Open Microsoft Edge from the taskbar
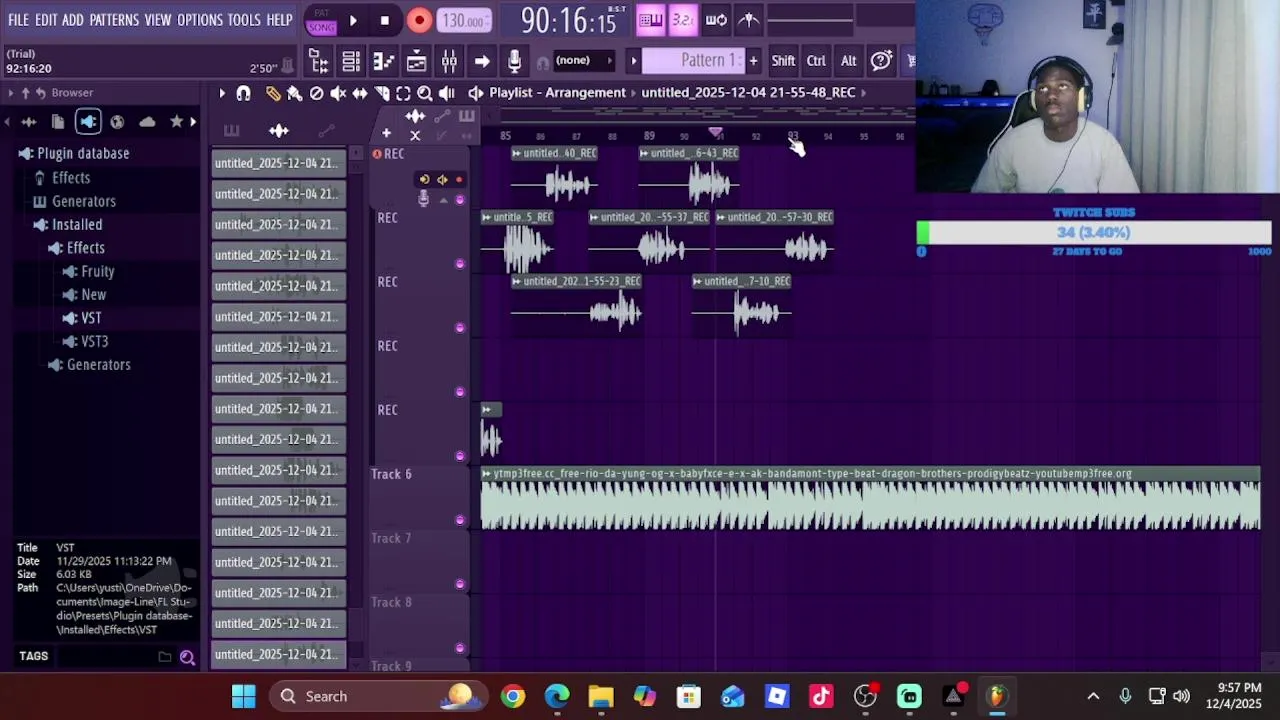This screenshot has width=1280, height=720. [557, 696]
